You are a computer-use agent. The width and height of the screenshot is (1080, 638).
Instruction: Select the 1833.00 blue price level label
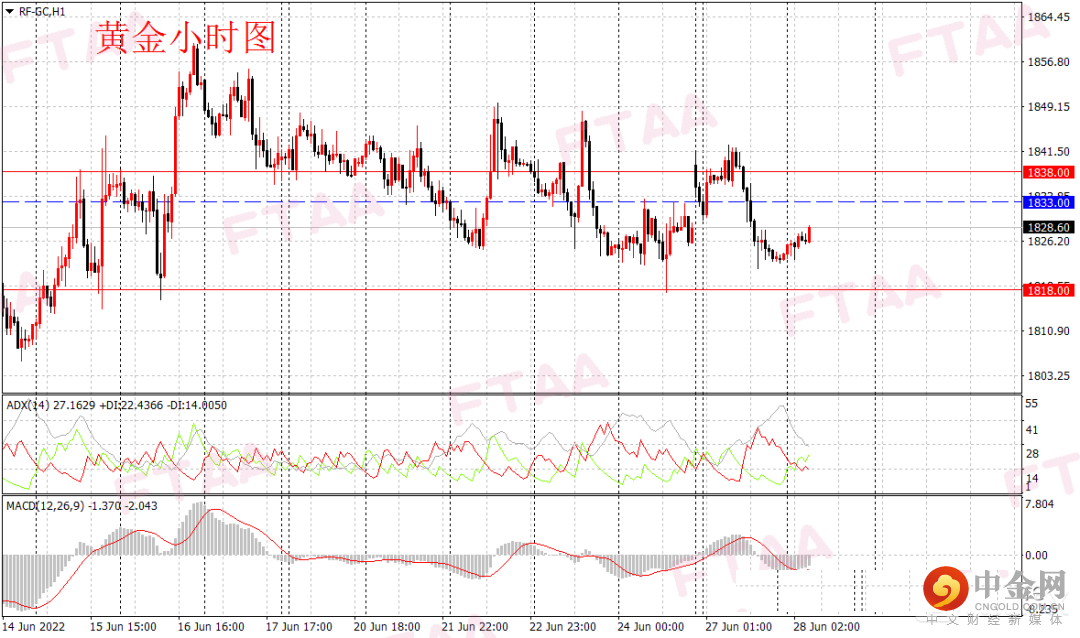coord(1049,203)
